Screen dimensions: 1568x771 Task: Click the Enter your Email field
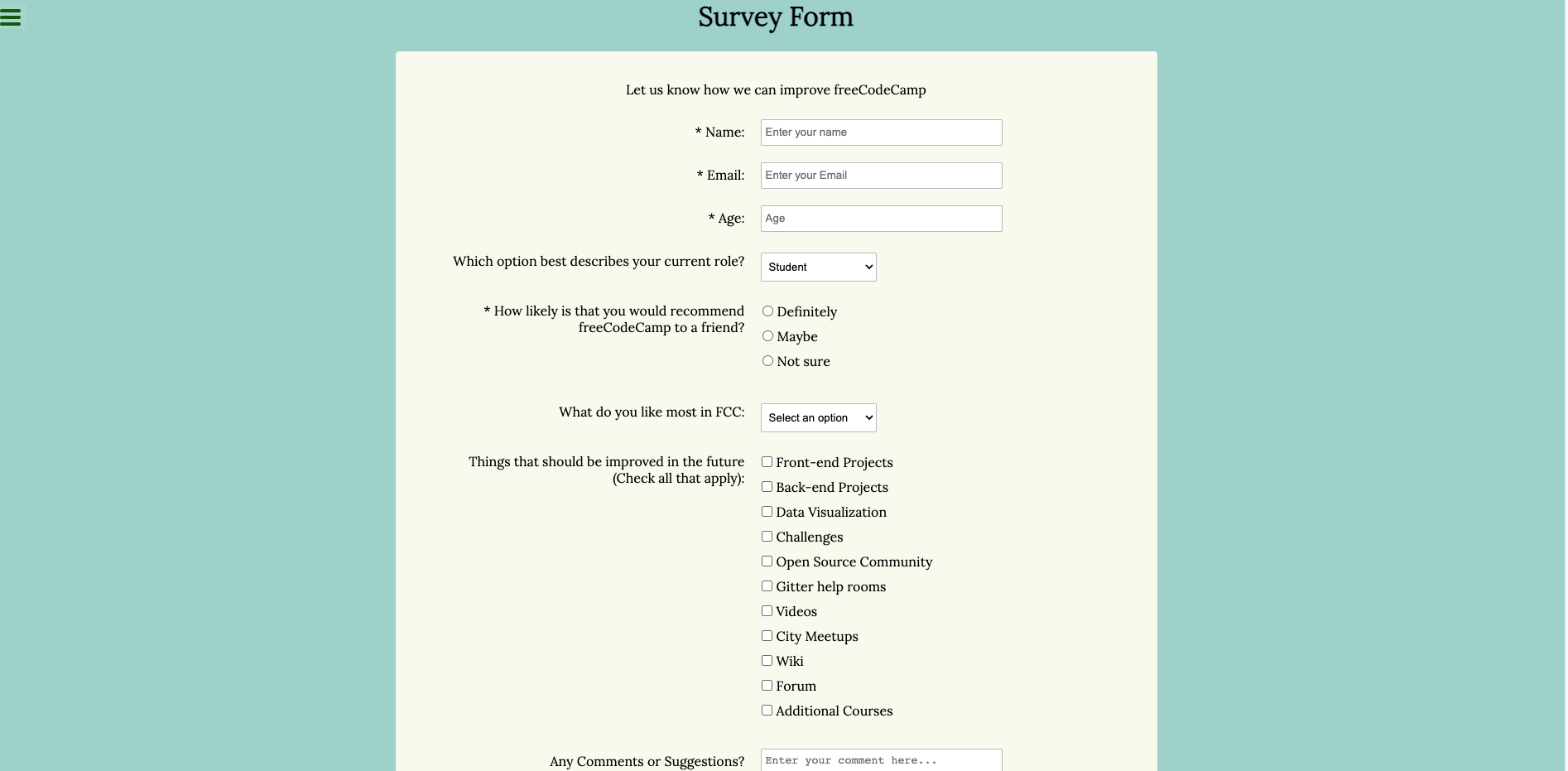[881, 175]
